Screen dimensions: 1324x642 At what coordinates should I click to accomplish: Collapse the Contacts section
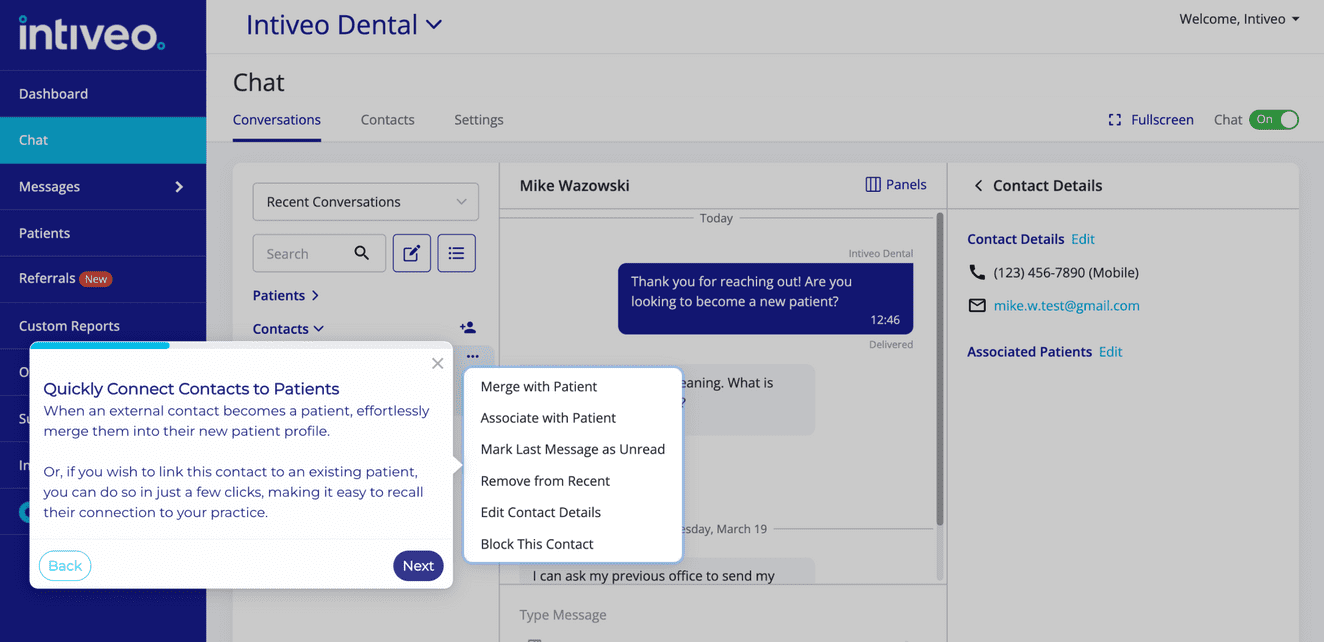click(x=288, y=329)
